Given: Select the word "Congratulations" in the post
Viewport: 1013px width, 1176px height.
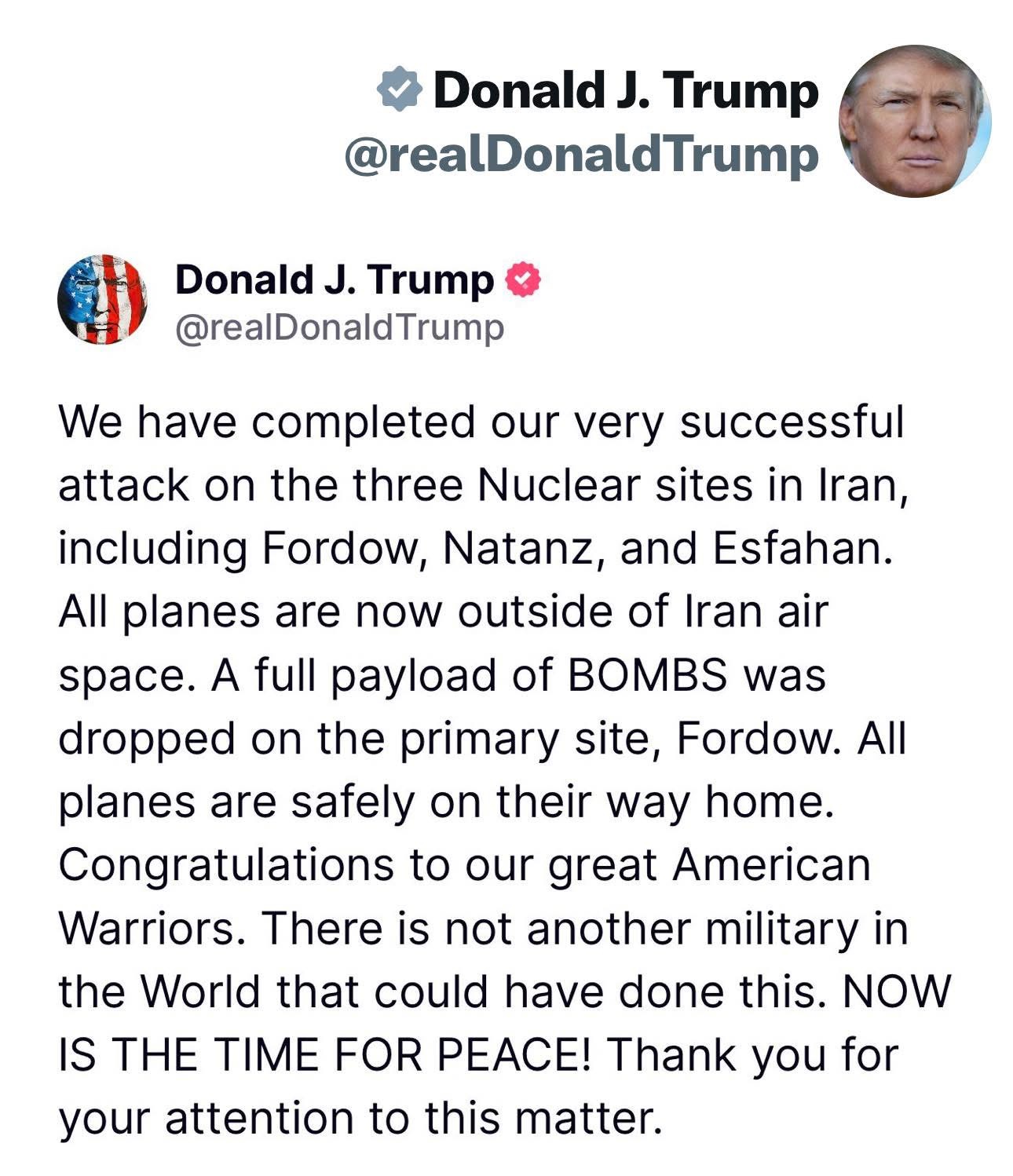Looking at the screenshot, I should pyautogui.click(x=226, y=866).
